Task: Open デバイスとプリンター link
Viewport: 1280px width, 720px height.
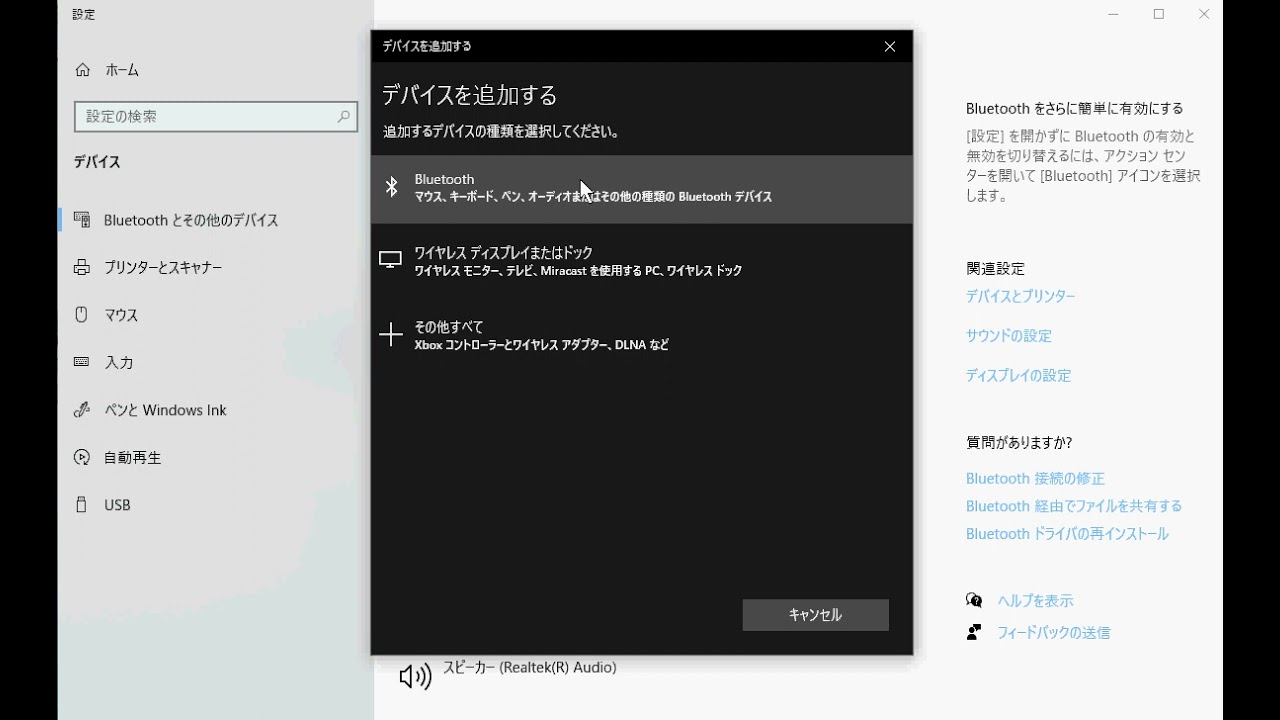Action: click(1020, 297)
